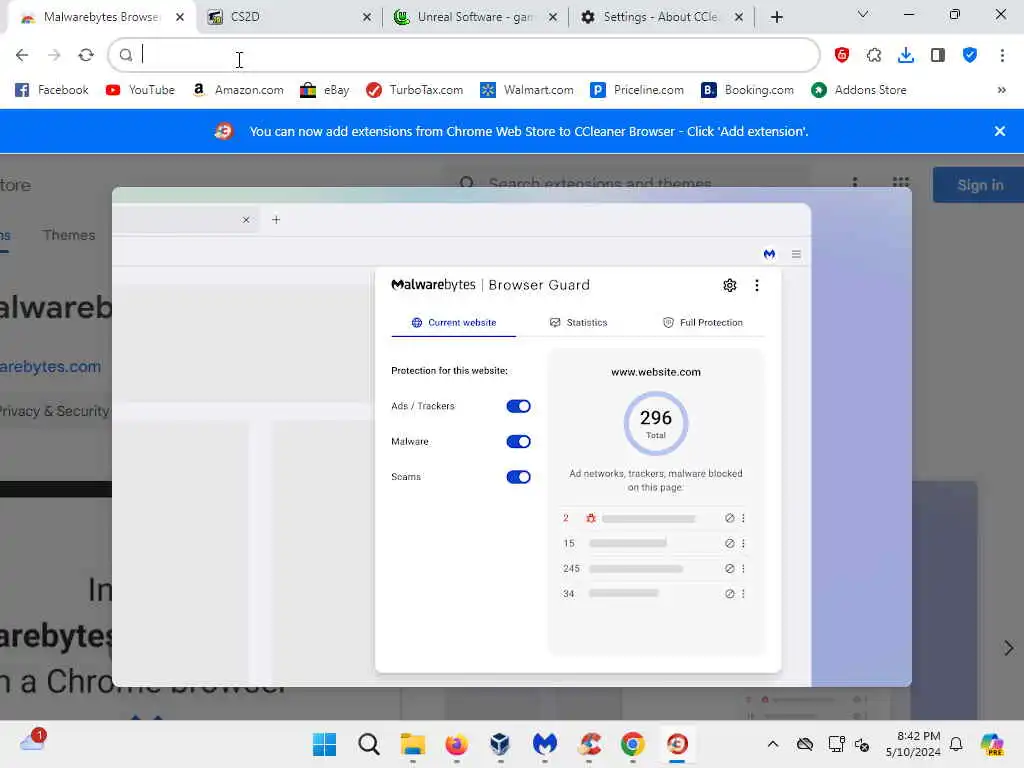Open the TurboTax.com bookmark
Viewport: 1024px width, 768px height.
click(x=414, y=90)
